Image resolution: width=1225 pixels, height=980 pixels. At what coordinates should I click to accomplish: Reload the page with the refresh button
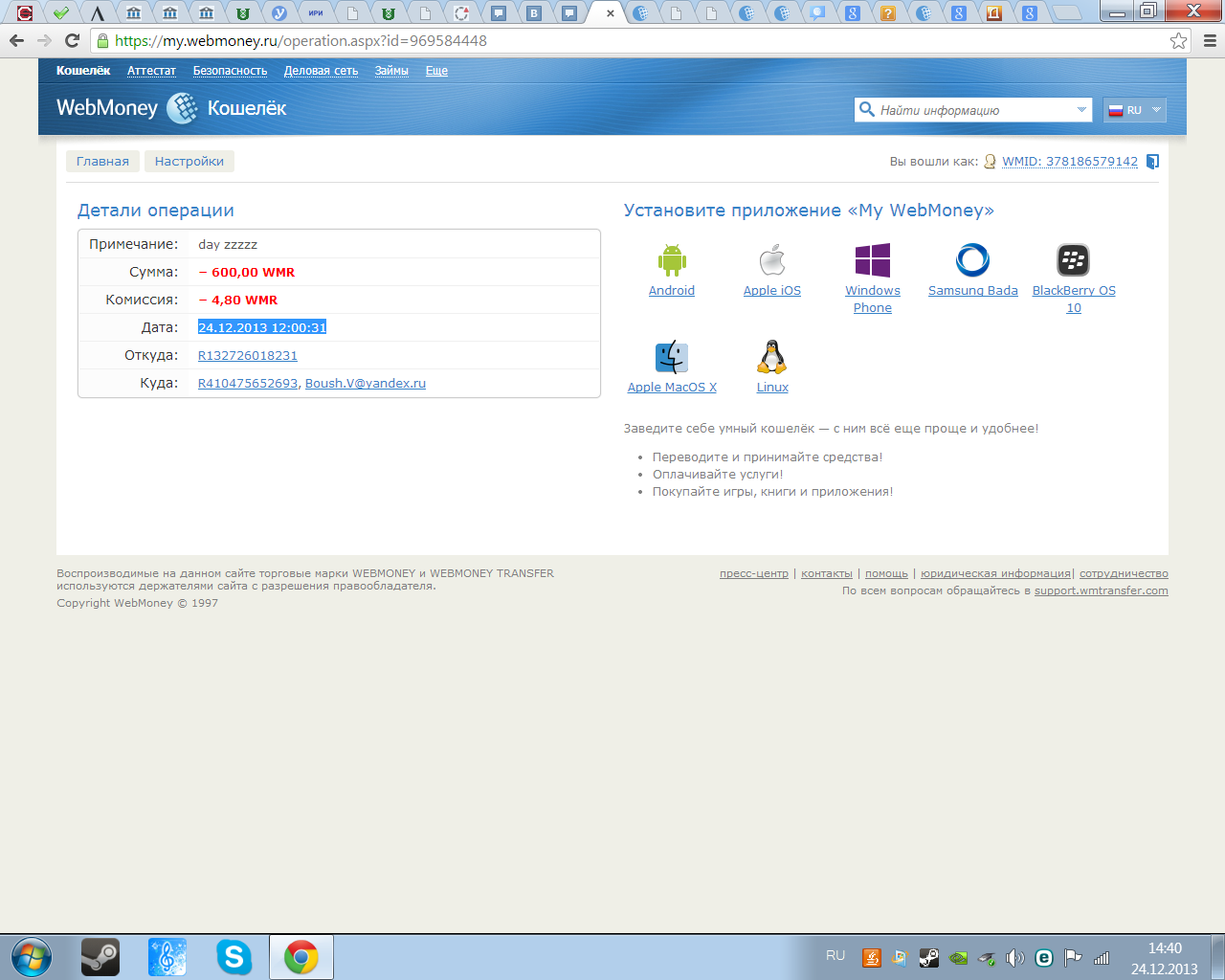pyautogui.click(x=72, y=41)
